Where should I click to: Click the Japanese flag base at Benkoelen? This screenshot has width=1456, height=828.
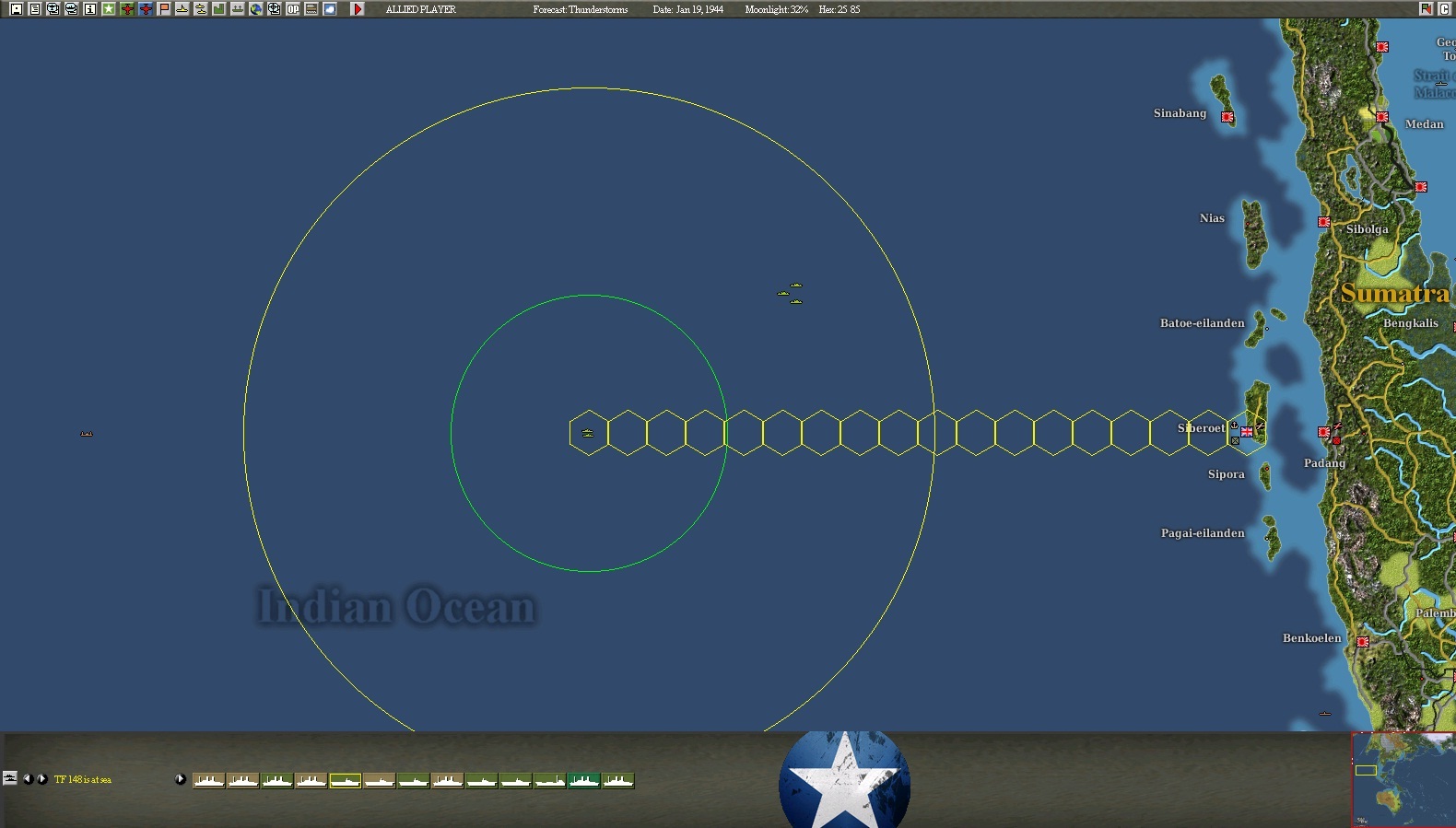coord(1363,642)
